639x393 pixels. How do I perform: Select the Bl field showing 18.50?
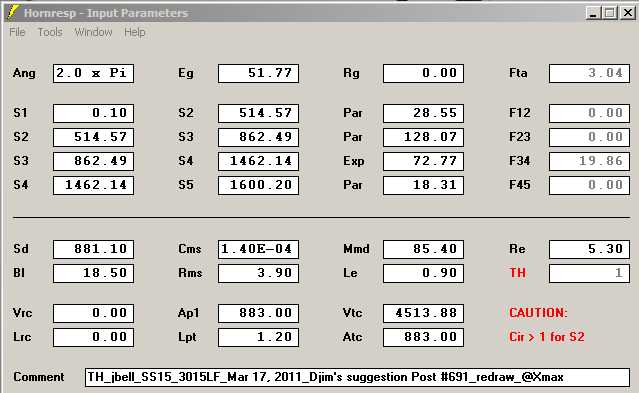tap(93, 273)
